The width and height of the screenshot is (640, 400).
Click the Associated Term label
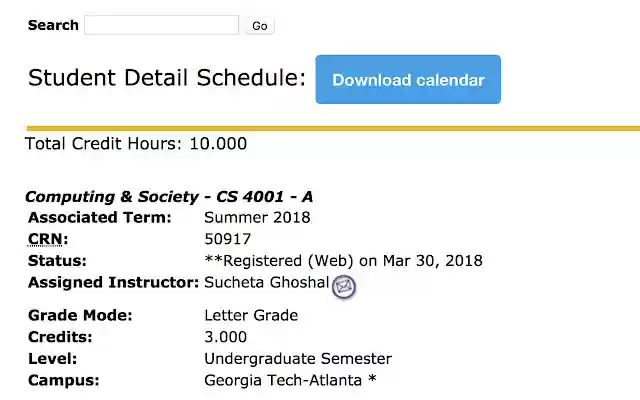tap(99, 217)
